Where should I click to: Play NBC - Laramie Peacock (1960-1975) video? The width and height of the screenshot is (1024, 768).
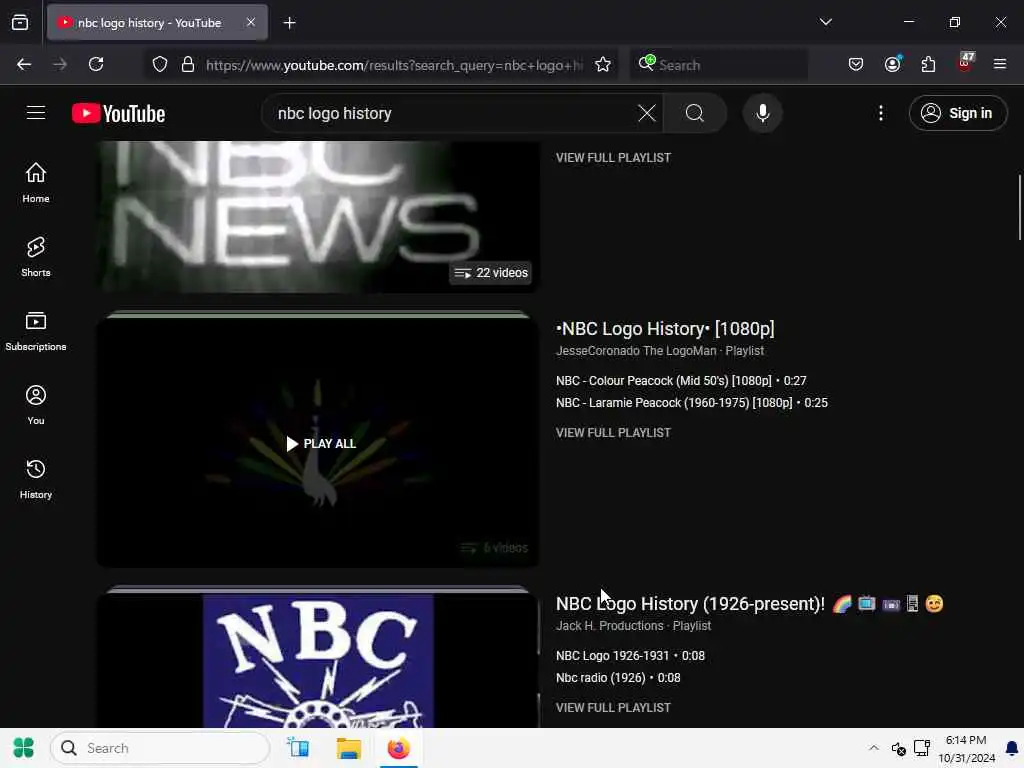pos(692,403)
